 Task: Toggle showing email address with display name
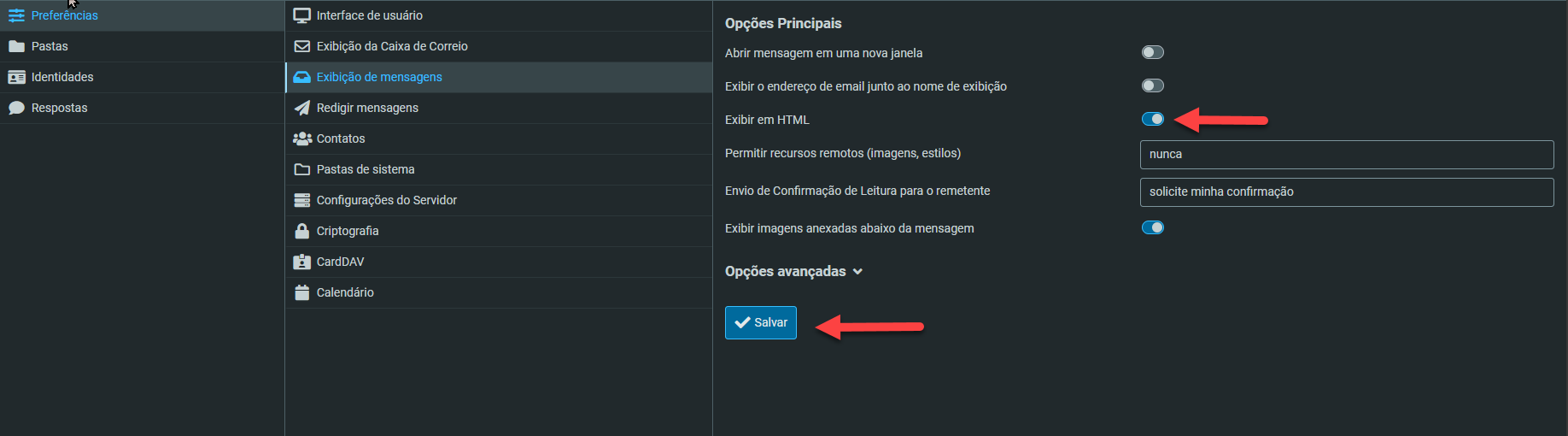pyautogui.click(x=1152, y=85)
